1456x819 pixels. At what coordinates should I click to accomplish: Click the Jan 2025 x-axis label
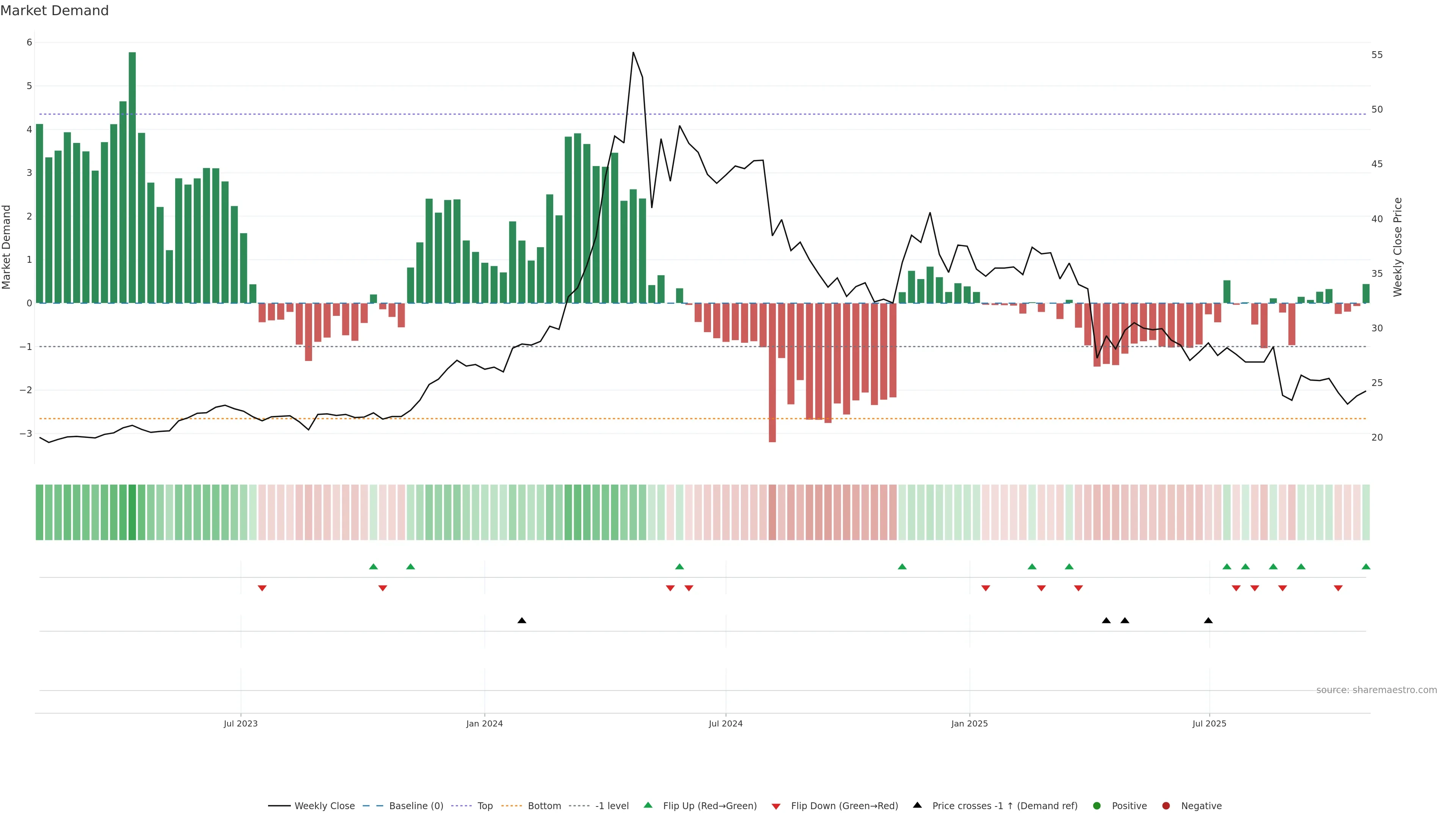click(970, 723)
